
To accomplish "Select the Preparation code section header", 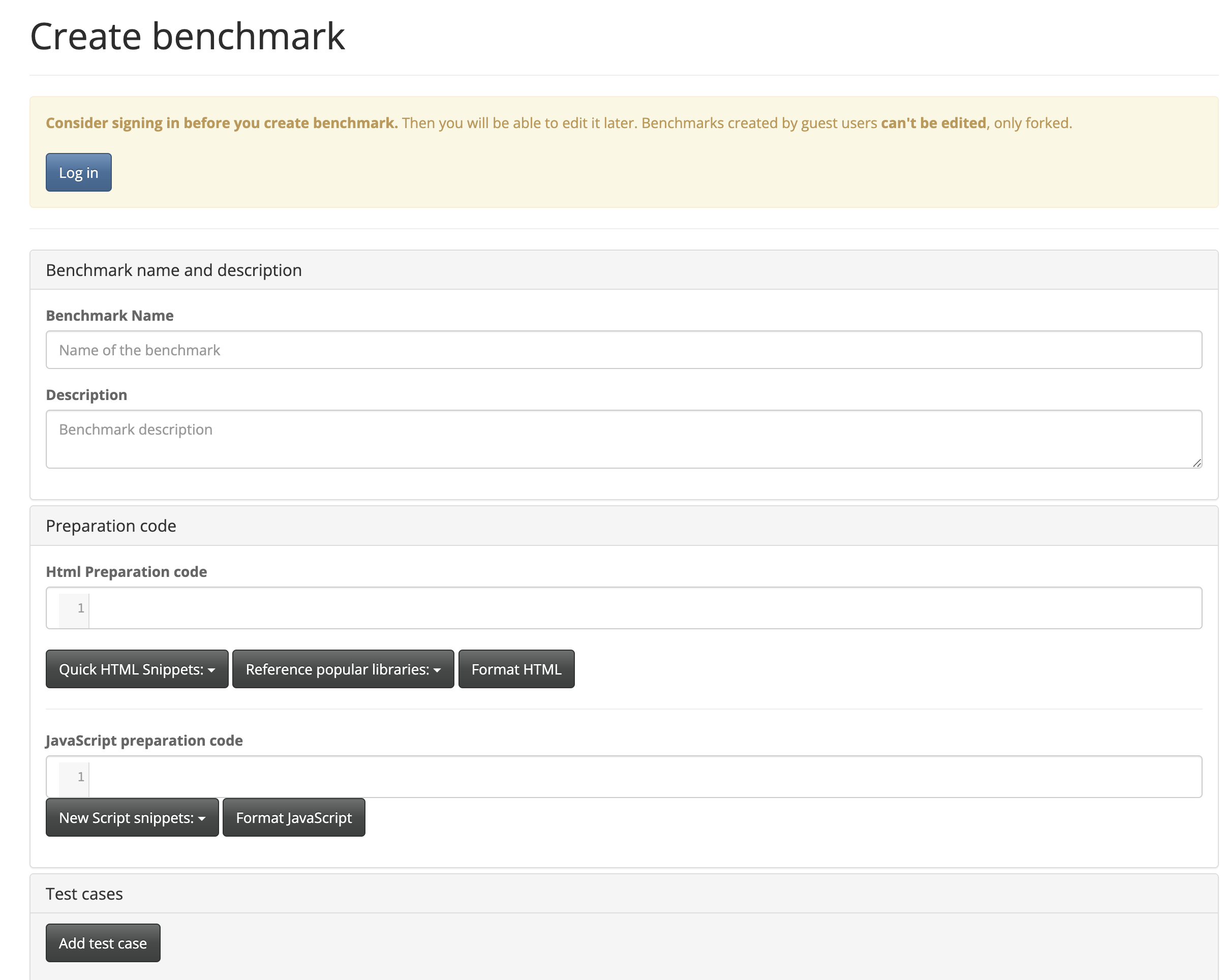I will pos(110,525).
